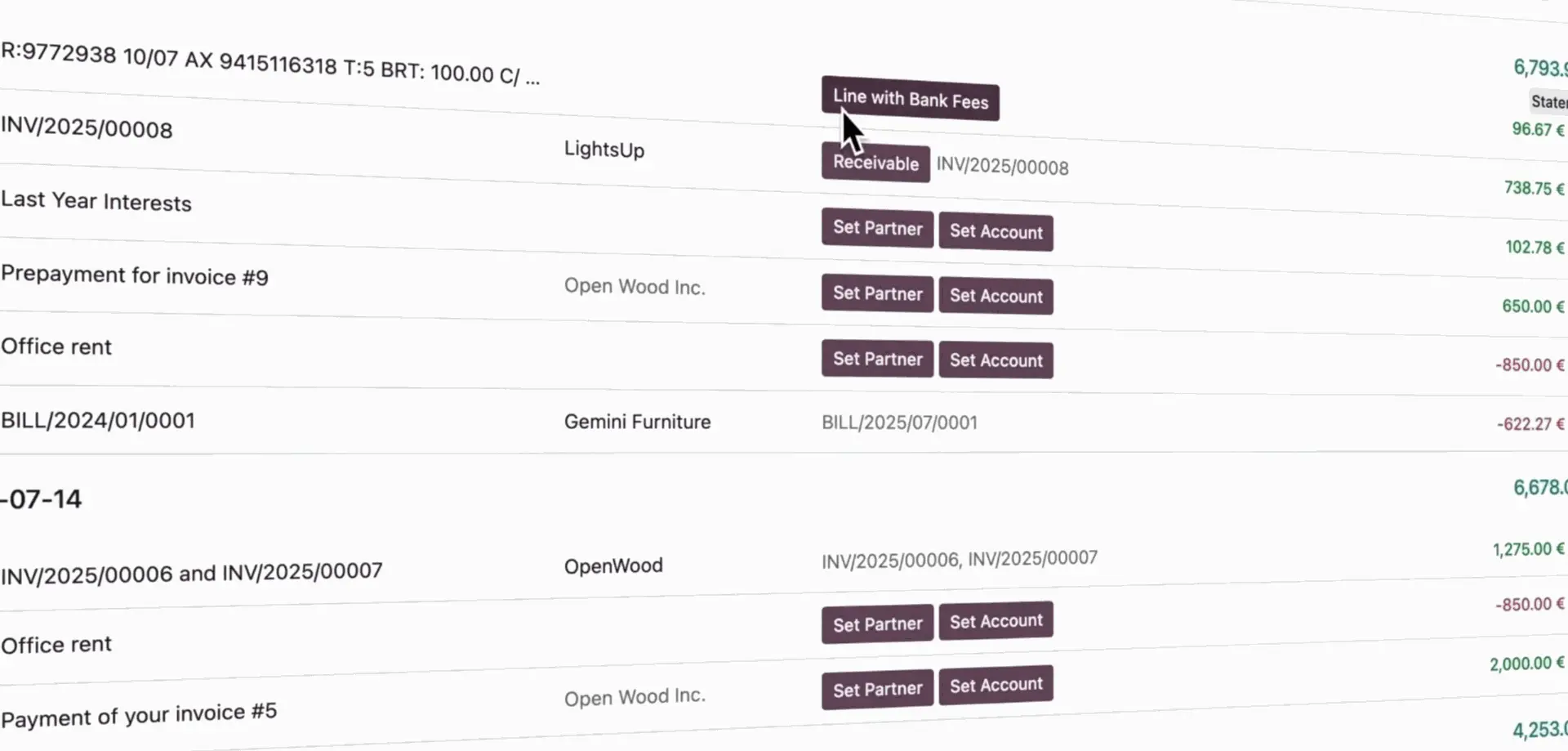Click the 1,275.00 € amount
Image resolution: width=1568 pixels, height=751 pixels.
1528,549
